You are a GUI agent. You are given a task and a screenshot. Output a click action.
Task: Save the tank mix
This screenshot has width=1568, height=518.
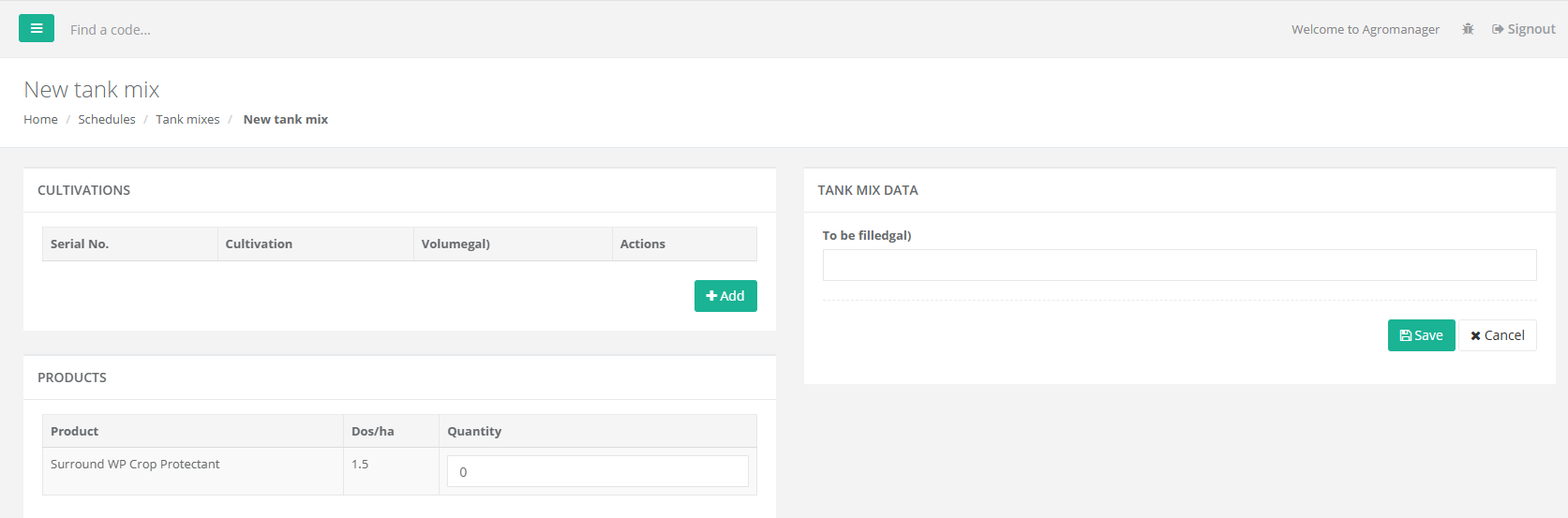coord(1421,335)
